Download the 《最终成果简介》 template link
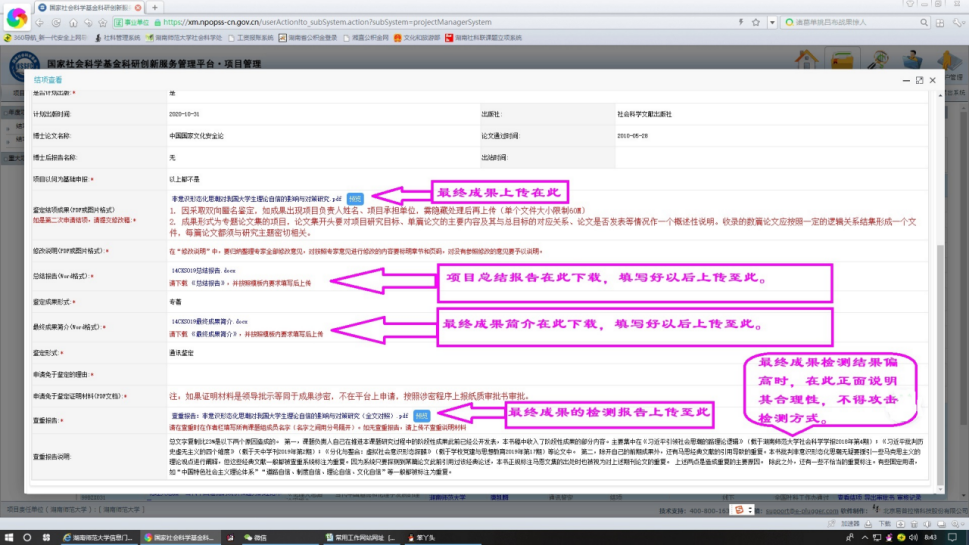The height and width of the screenshot is (546, 970). [214, 334]
